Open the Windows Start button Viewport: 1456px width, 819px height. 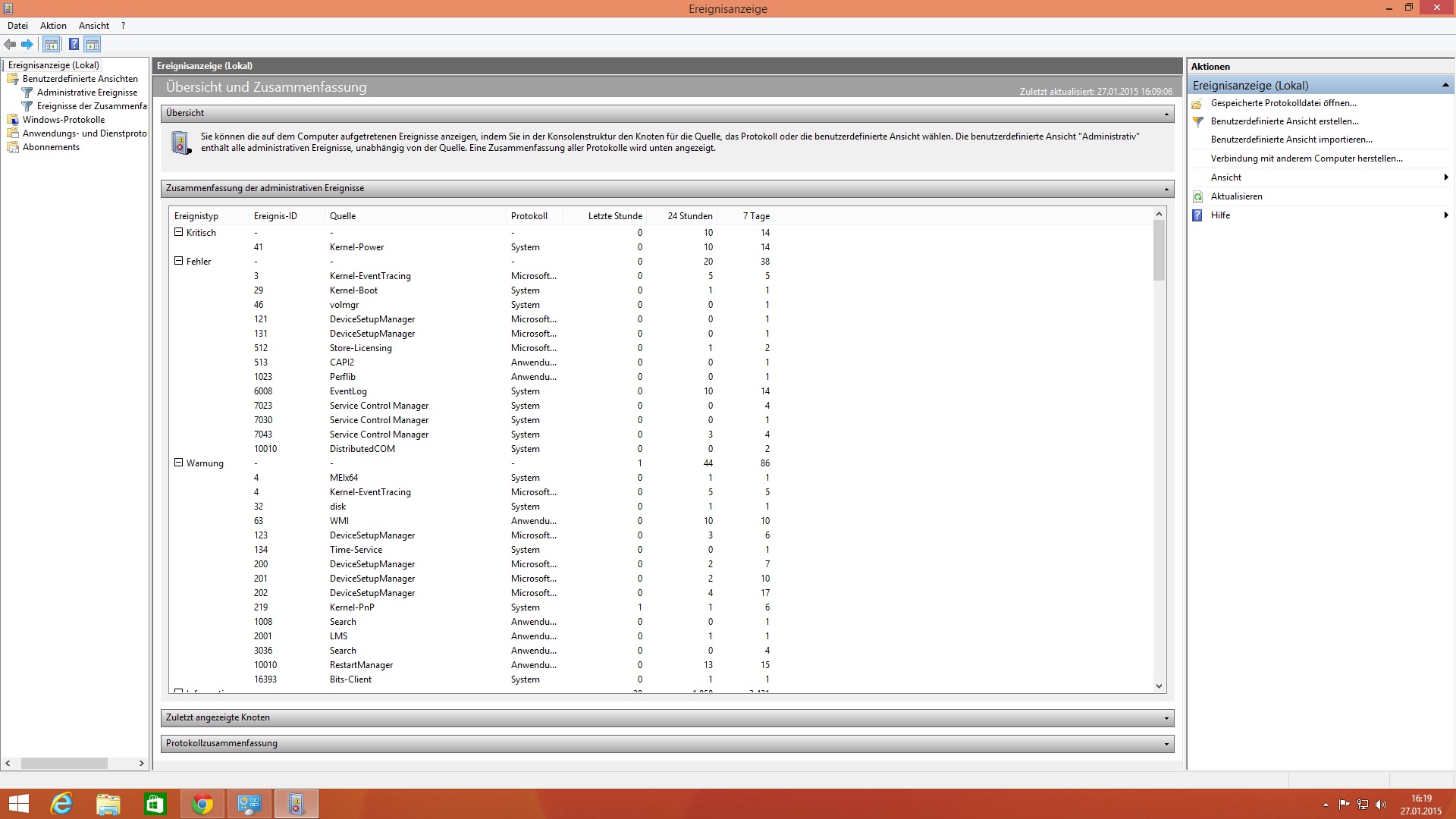pyautogui.click(x=18, y=804)
